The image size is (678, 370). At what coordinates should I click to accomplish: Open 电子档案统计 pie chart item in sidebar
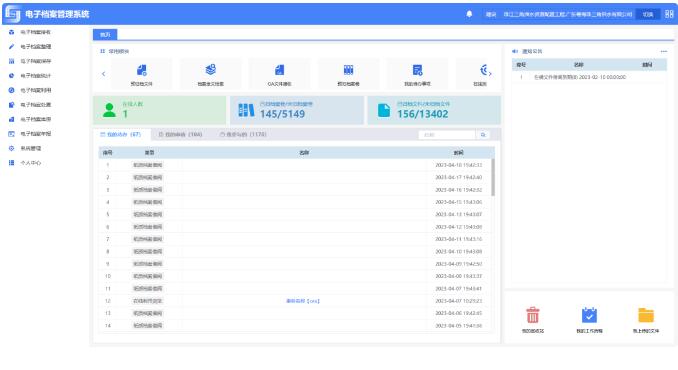(30, 76)
